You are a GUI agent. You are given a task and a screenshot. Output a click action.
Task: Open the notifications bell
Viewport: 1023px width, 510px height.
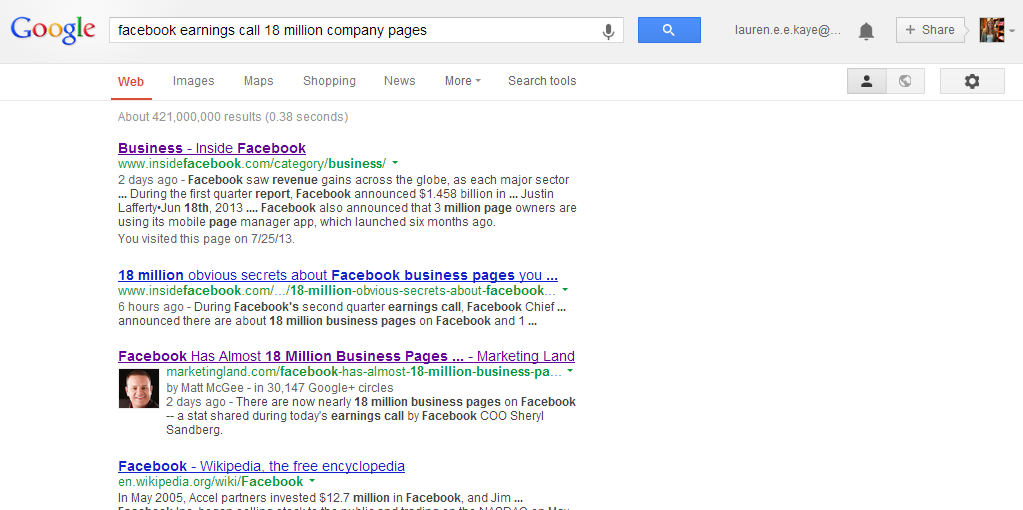click(866, 31)
